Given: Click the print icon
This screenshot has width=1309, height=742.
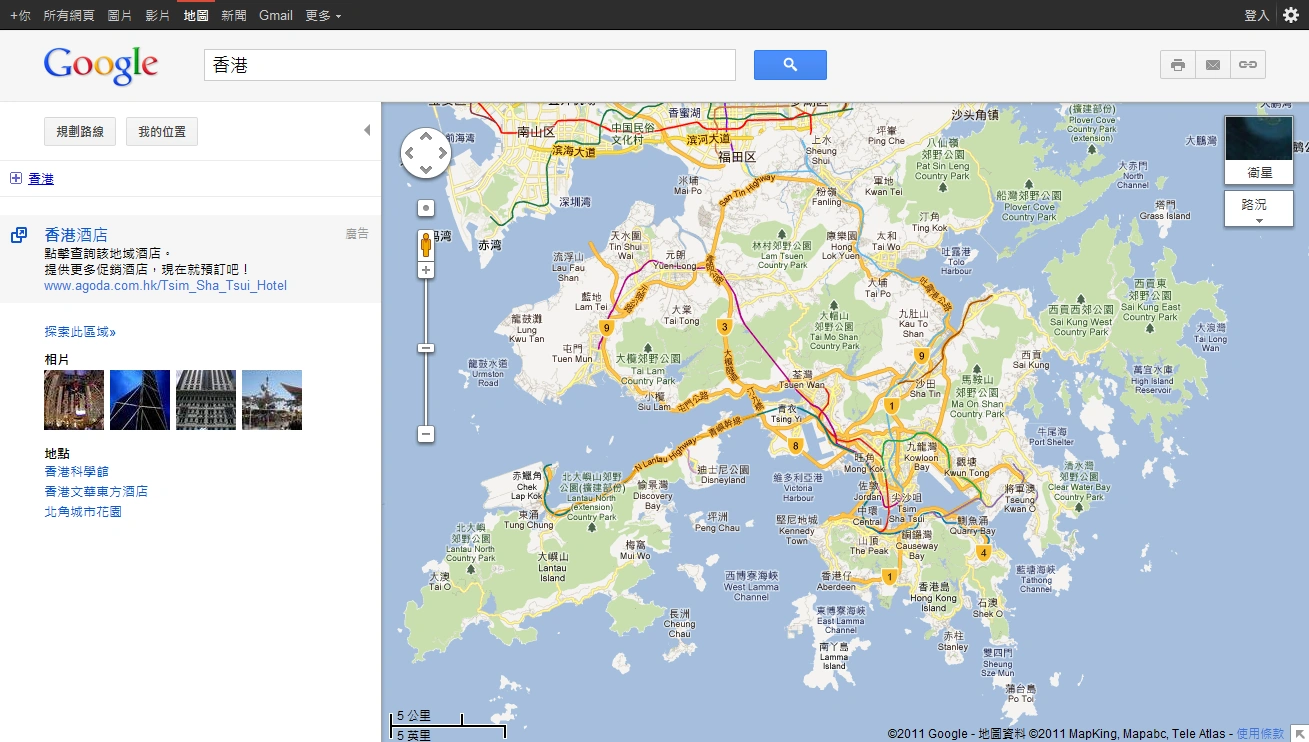Looking at the screenshot, I should pos(1178,65).
